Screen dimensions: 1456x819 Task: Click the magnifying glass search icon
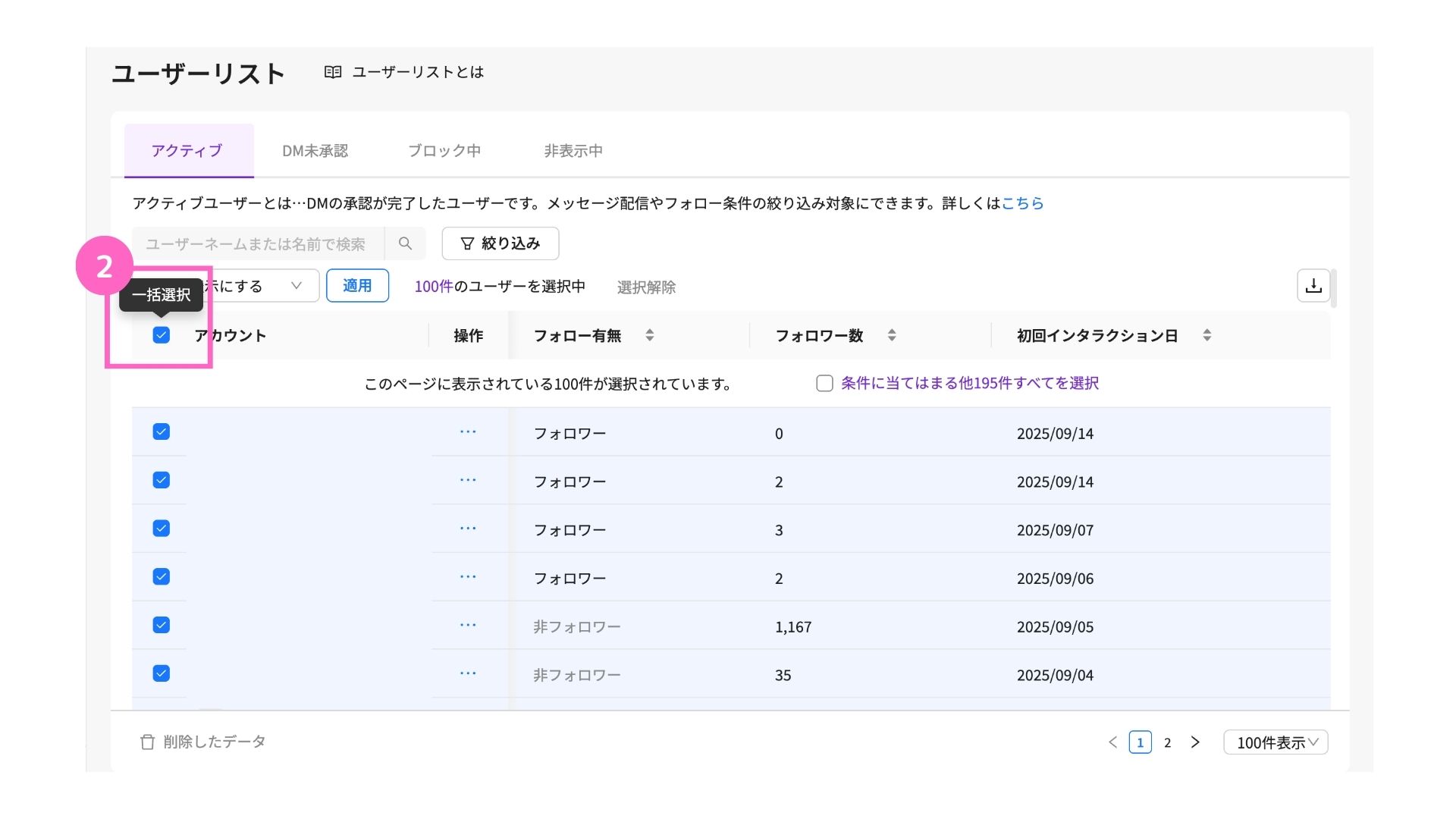[405, 243]
